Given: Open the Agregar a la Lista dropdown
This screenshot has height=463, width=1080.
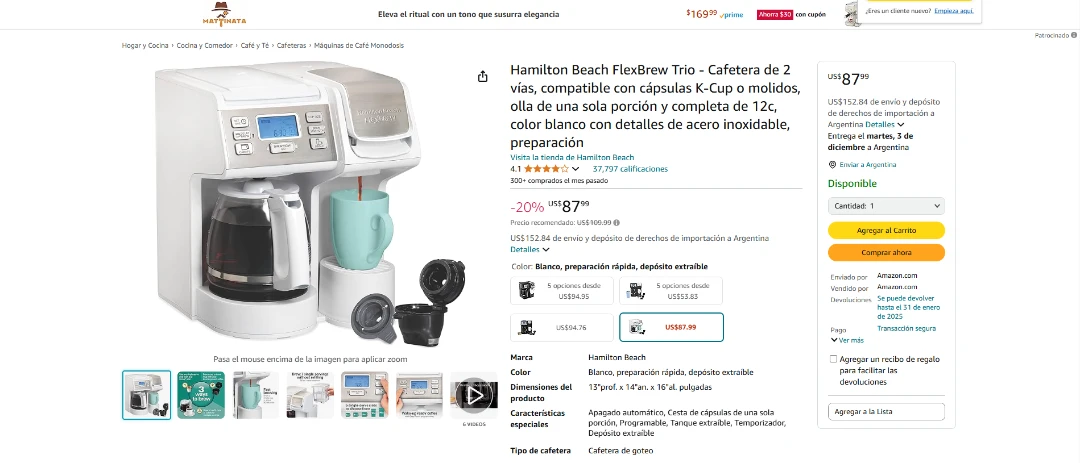Looking at the screenshot, I should click(886, 411).
